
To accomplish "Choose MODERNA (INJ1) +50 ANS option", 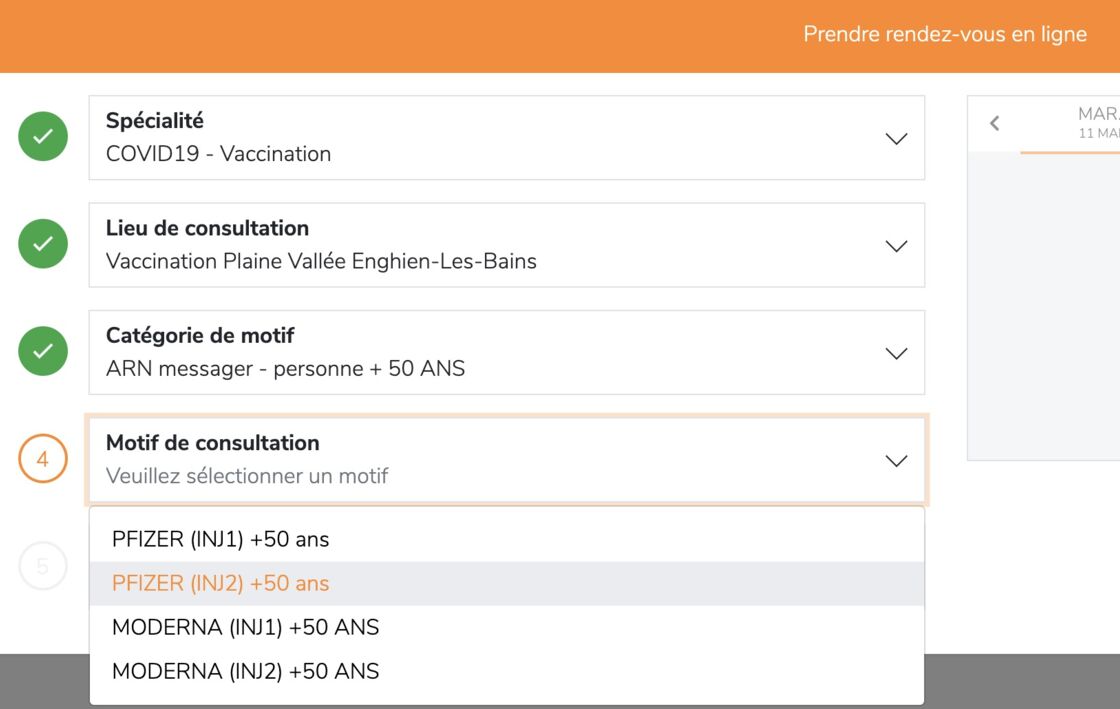I will pyautogui.click(x=506, y=627).
